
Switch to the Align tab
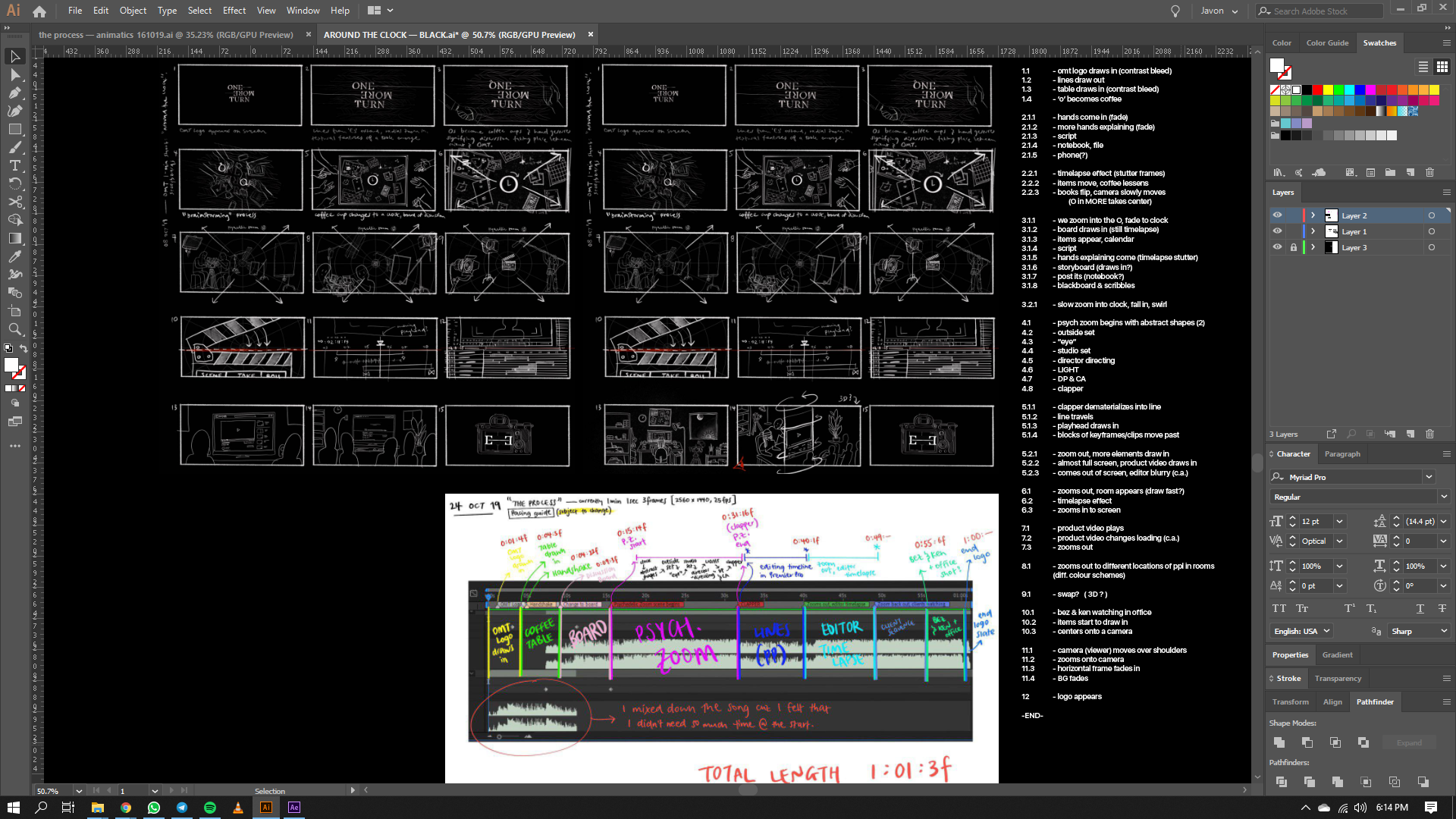[1332, 702]
